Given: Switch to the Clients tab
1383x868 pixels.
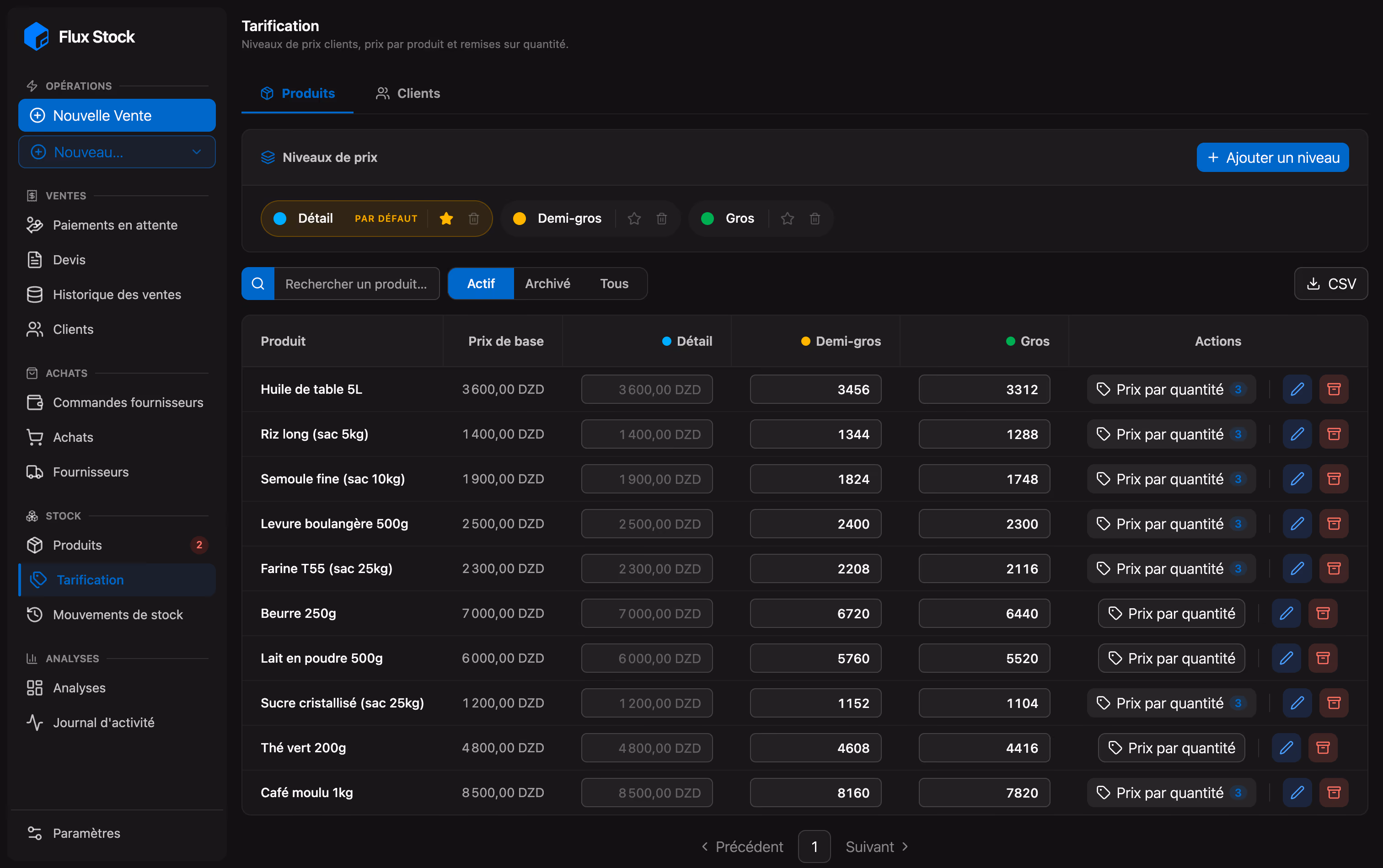Looking at the screenshot, I should coord(408,93).
